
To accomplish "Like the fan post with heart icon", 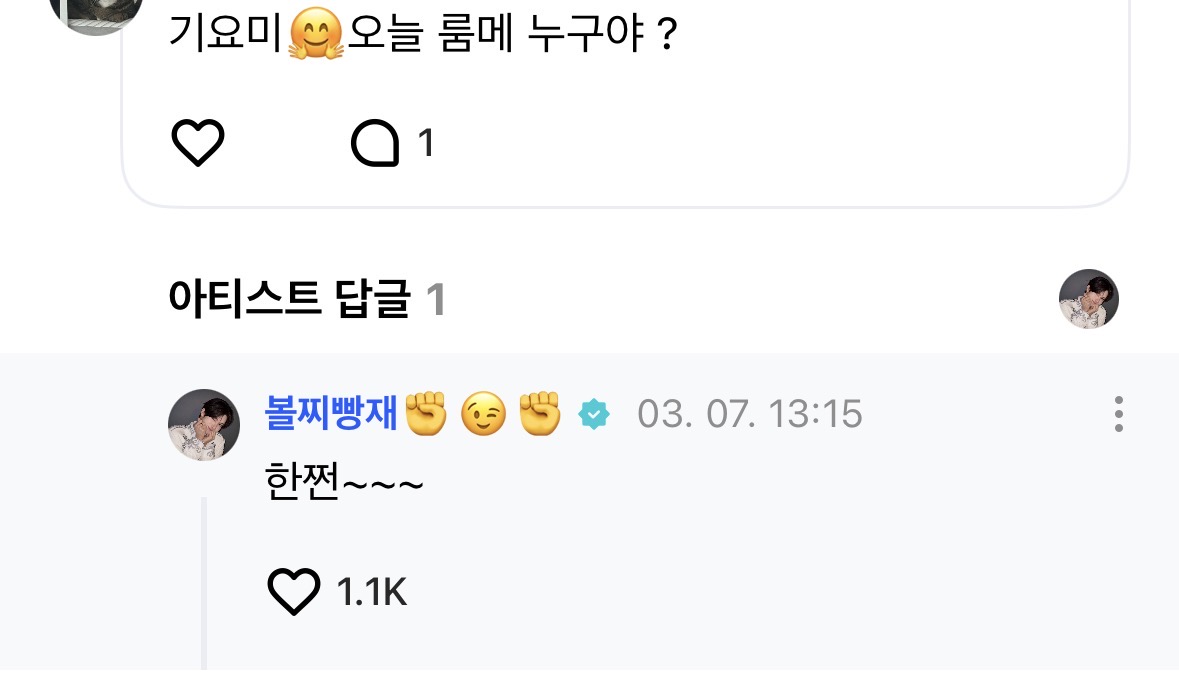I will tap(198, 143).
